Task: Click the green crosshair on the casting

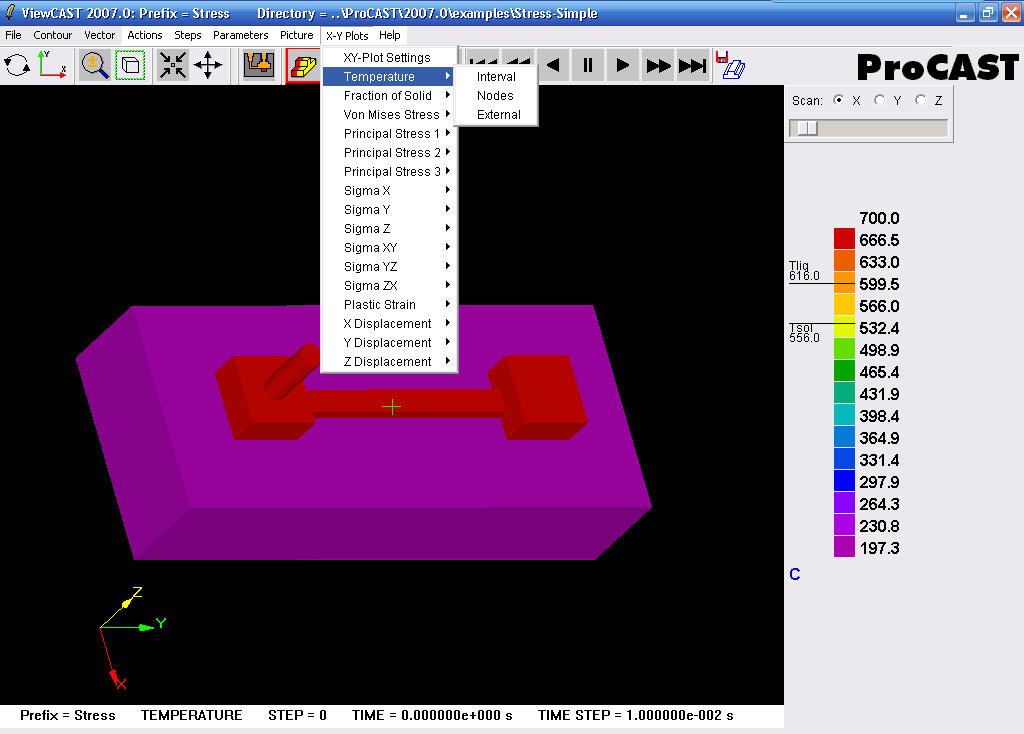Action: (392, 407)
